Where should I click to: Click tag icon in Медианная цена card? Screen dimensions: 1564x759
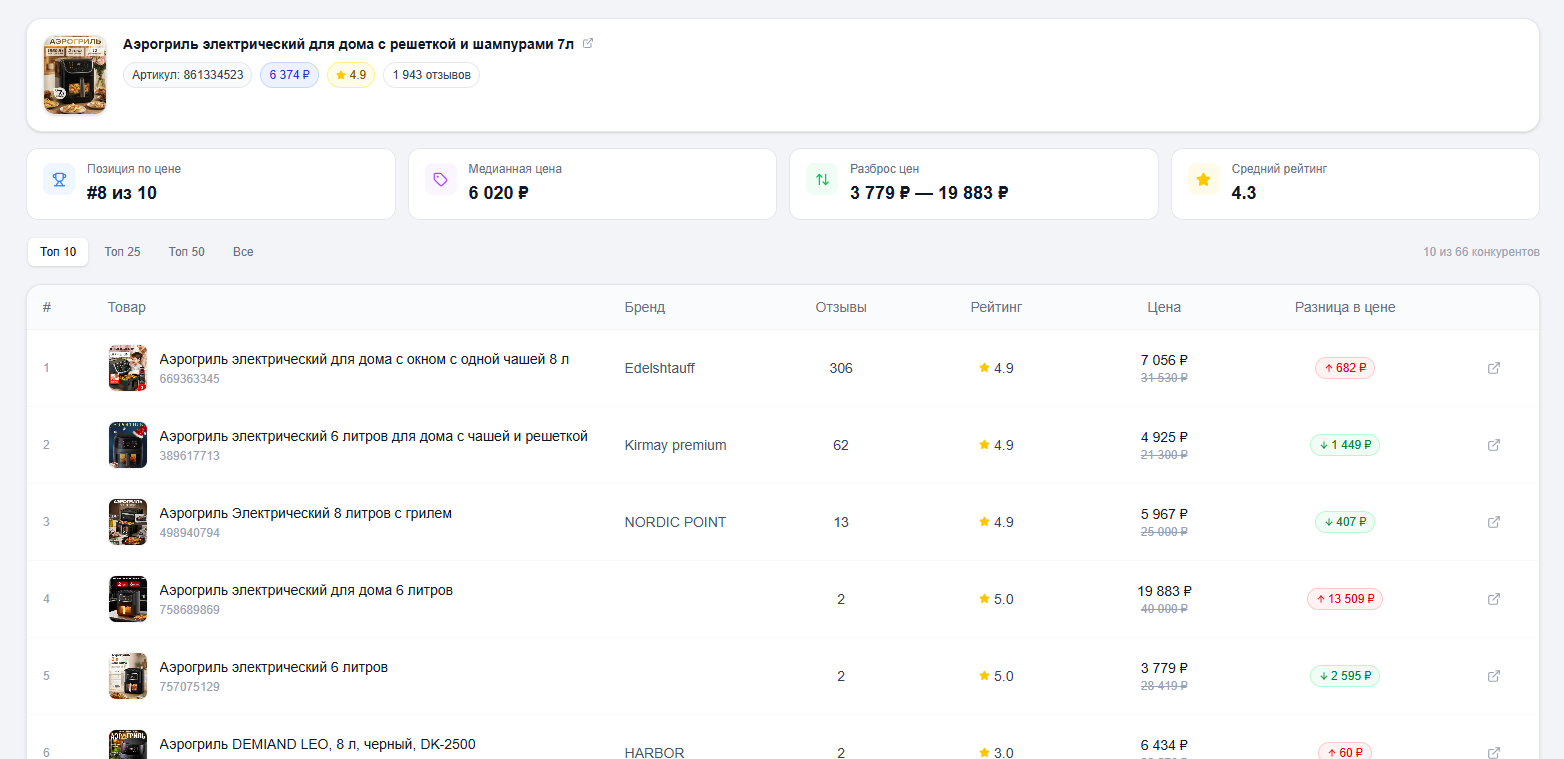pyautogui.click(x=441, y=180)
